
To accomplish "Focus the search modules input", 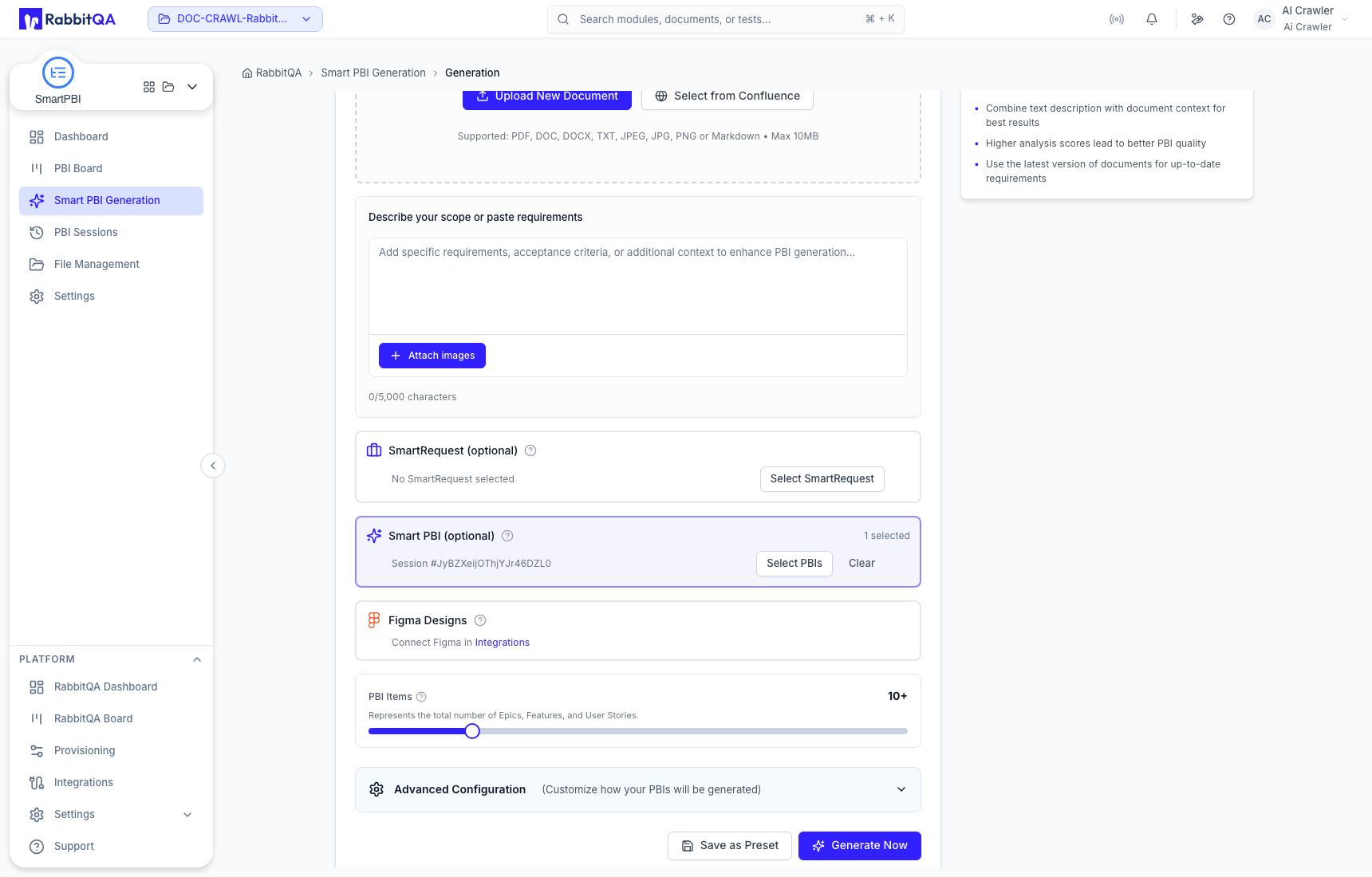I will click(x=726, y=19).
